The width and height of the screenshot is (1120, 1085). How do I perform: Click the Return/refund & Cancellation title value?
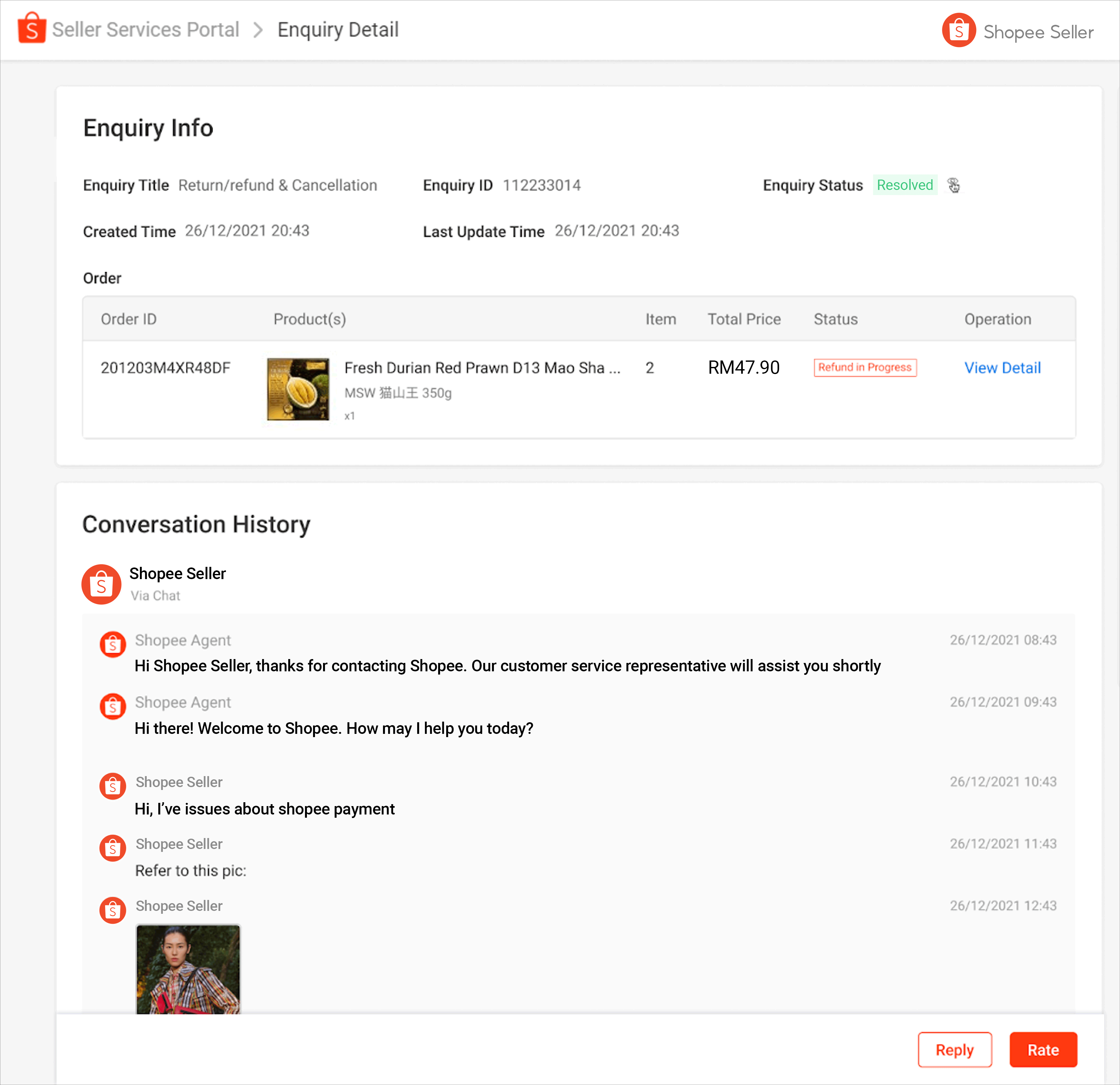pos(277,185)
